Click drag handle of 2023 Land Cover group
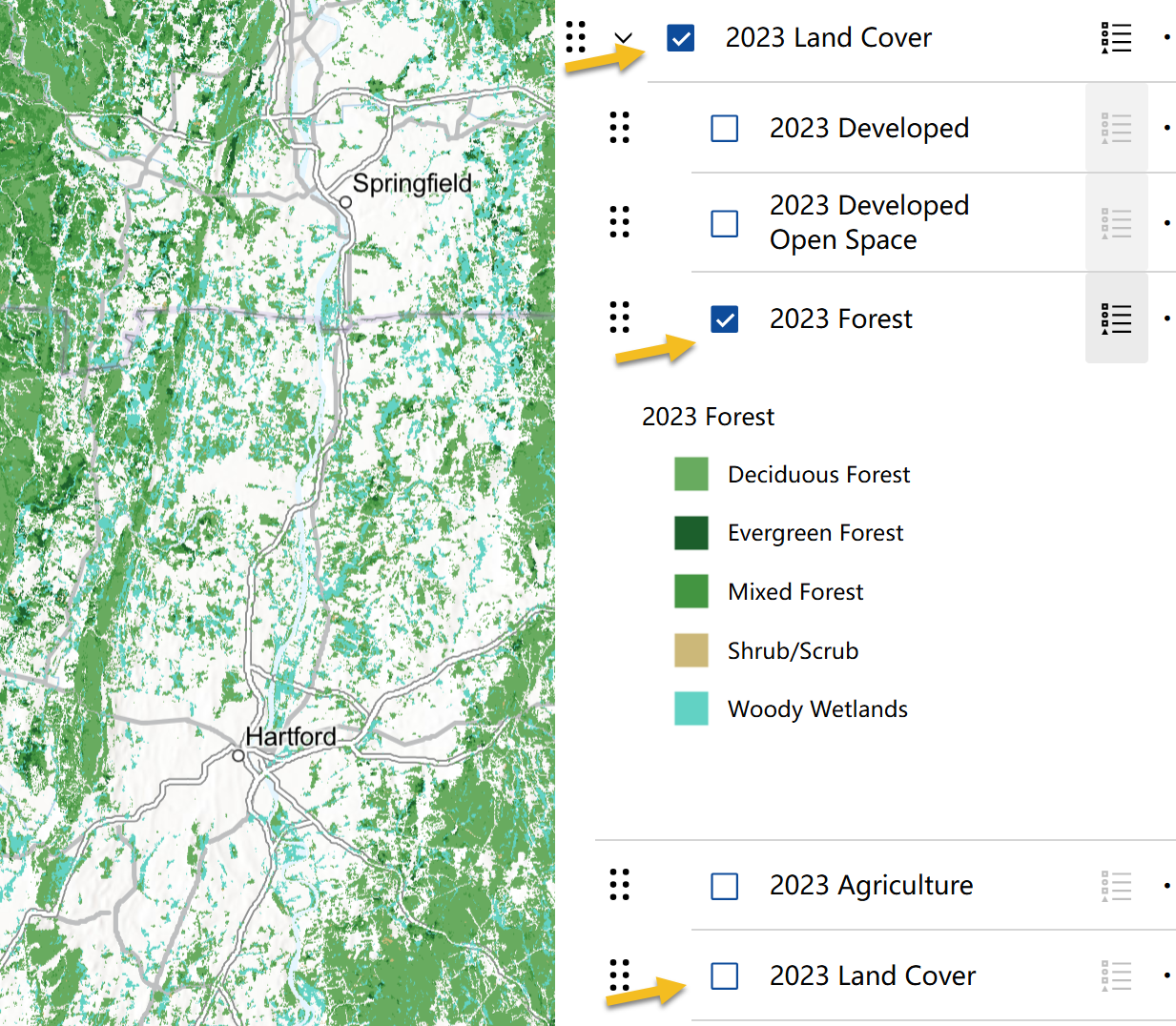 576,37
